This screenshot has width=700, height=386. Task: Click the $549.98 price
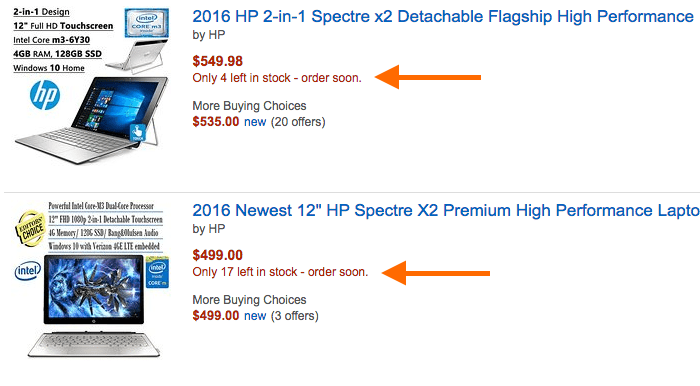click(x=217, y=61)
